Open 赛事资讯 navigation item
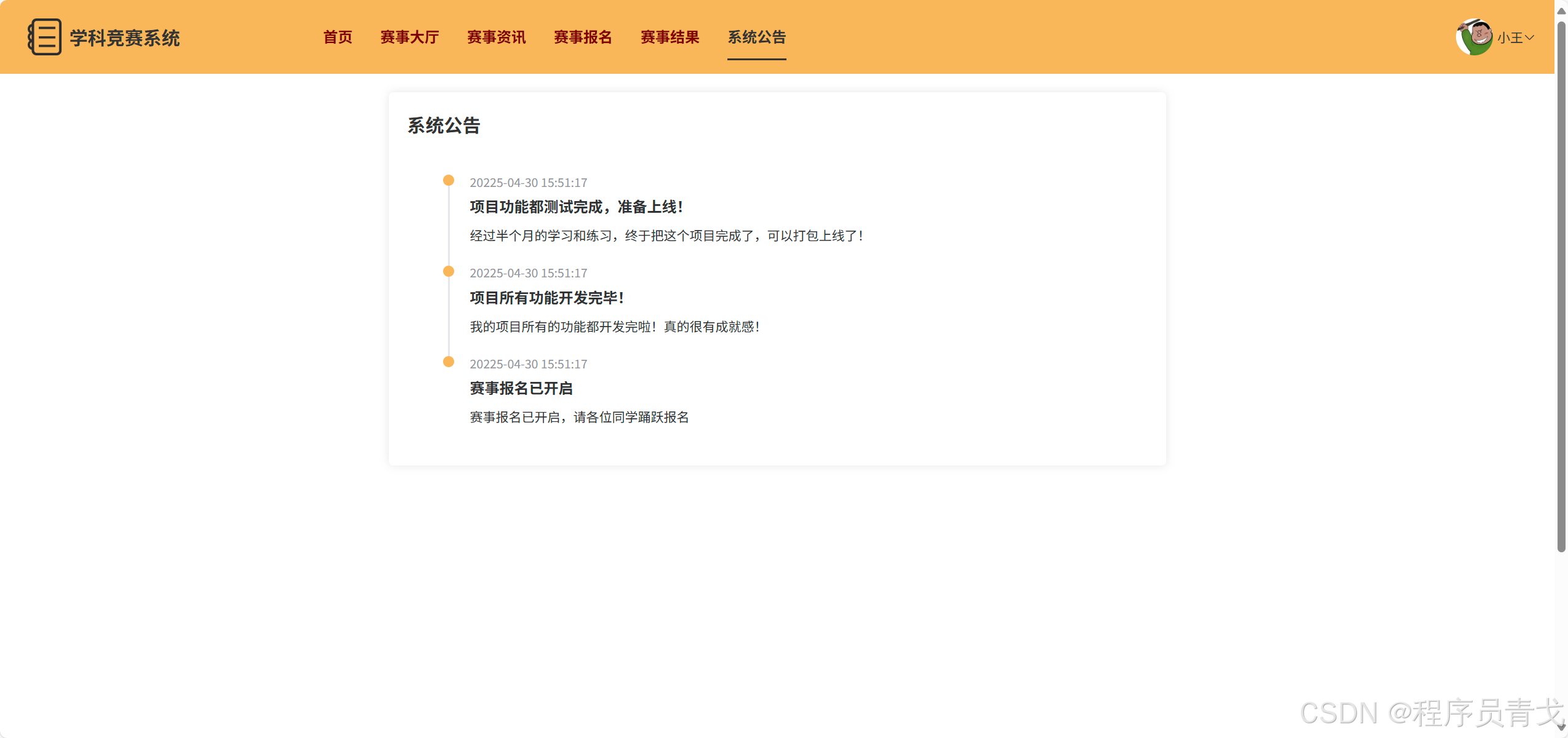1568x738 pixels. (496, 37)
